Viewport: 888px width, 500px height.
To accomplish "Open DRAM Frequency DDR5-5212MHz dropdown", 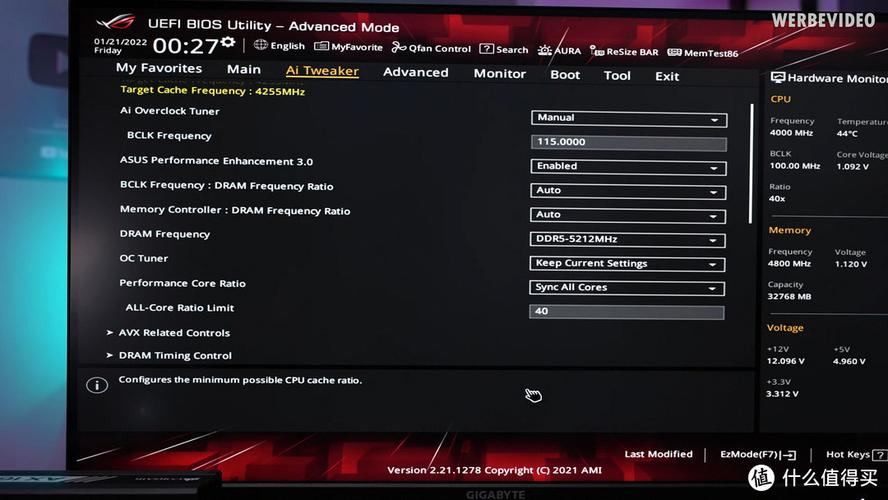I will coord(627,240).
